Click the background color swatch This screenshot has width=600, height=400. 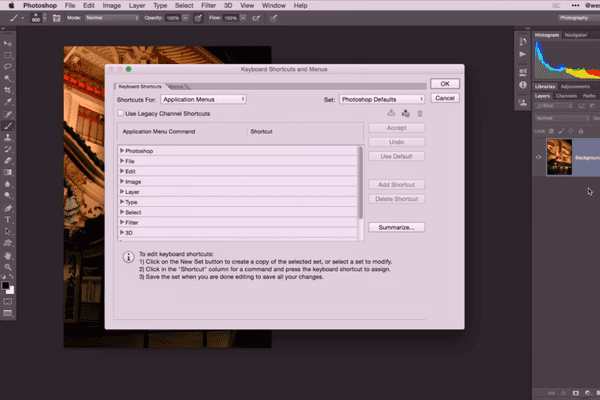[x=11, y=291]
